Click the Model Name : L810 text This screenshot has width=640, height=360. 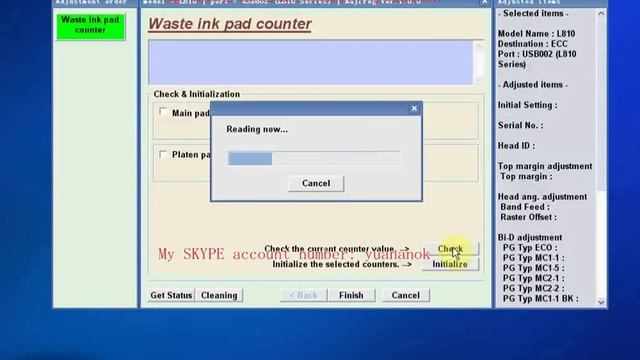tap(536, 34)
